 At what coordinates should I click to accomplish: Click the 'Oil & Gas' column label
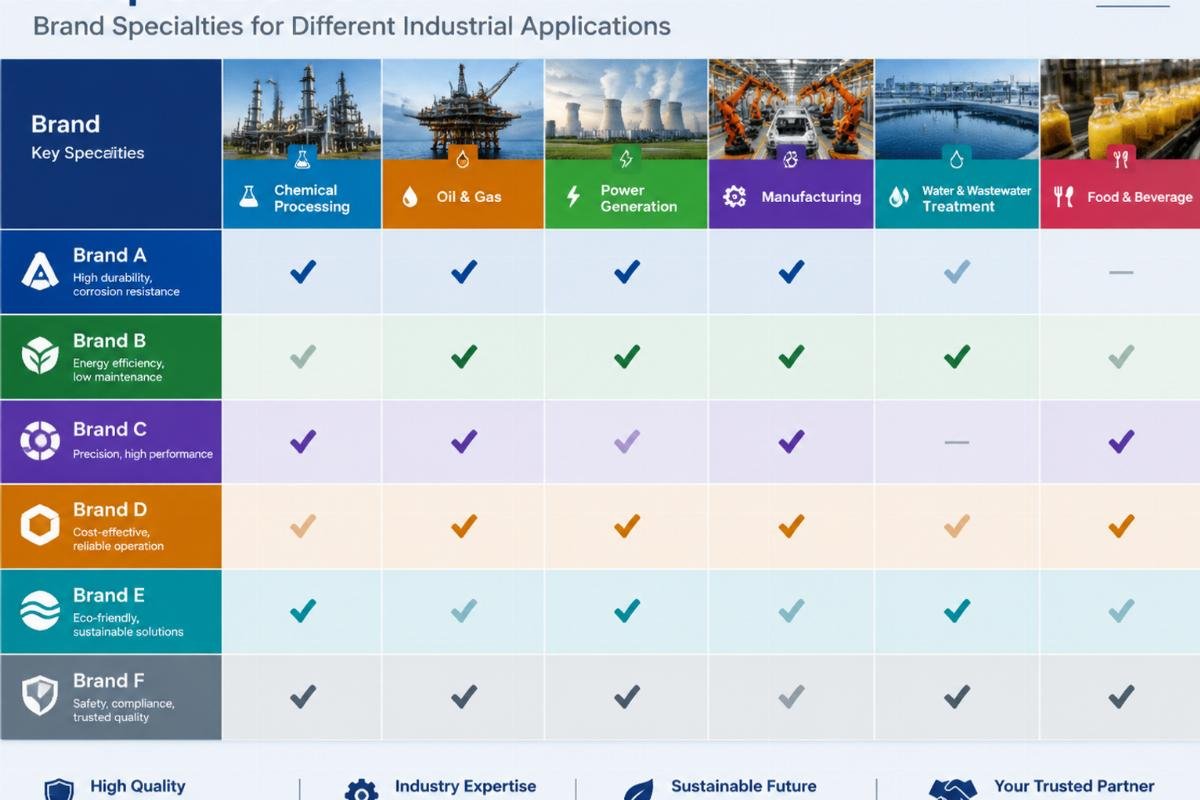(x=469, y=197)
